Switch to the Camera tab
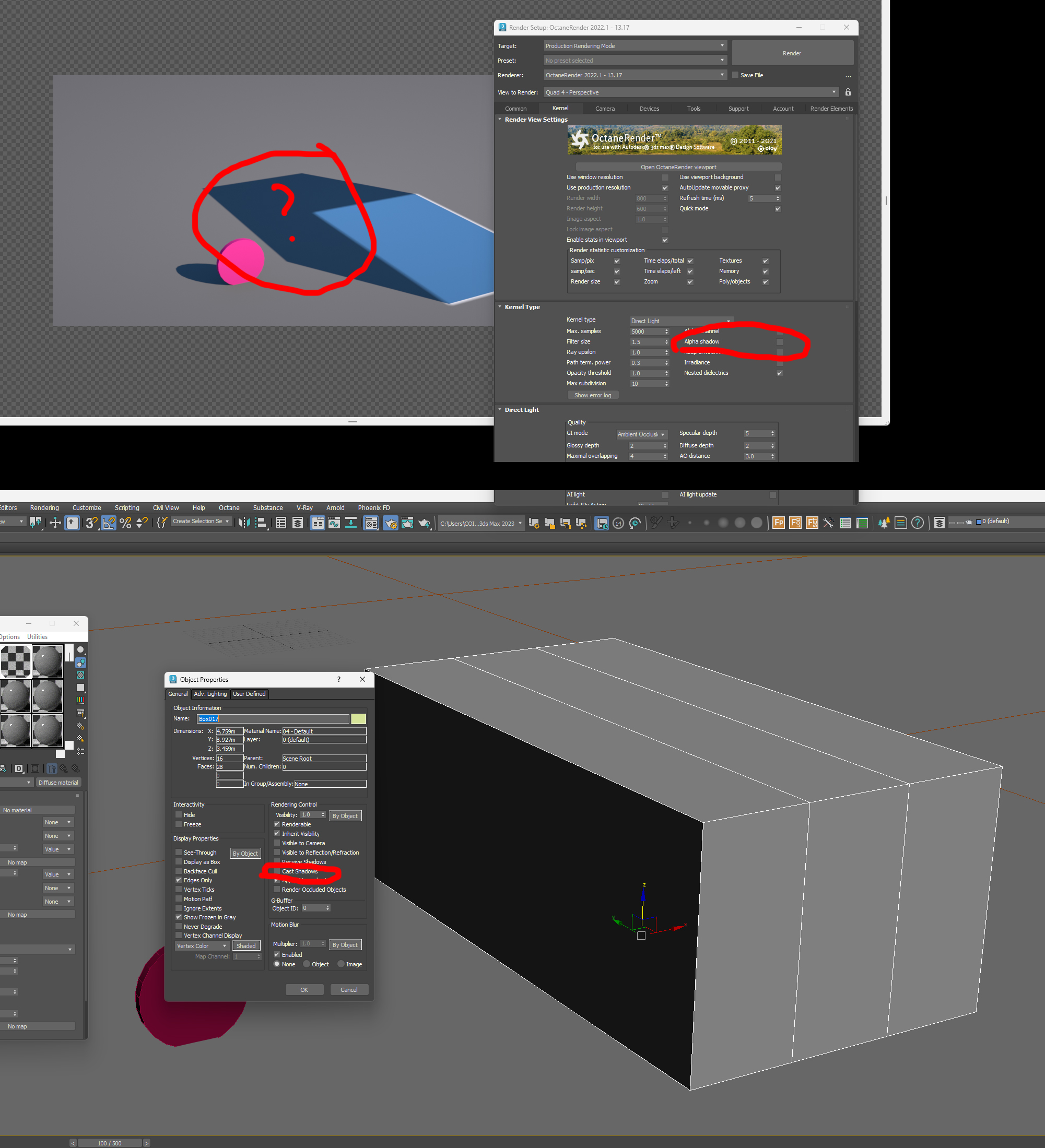The width and height of the screenshot is (1045, 1148). tap(605, 108)
